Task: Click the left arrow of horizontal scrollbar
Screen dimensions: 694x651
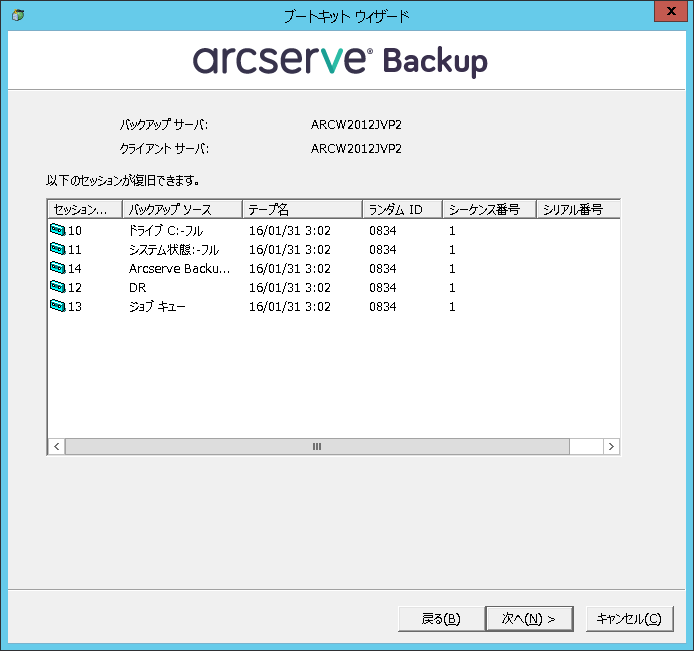Action: click(x=57, y=447)
